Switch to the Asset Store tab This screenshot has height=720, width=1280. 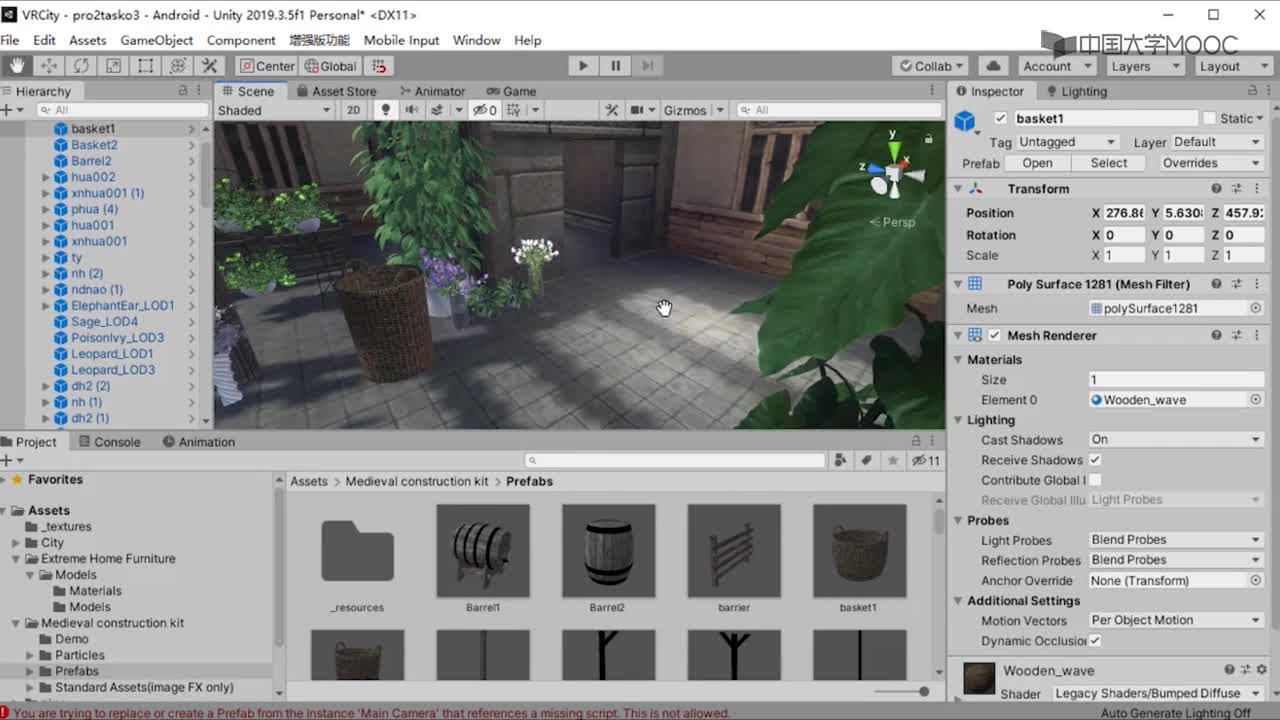[x=337, y=91]
